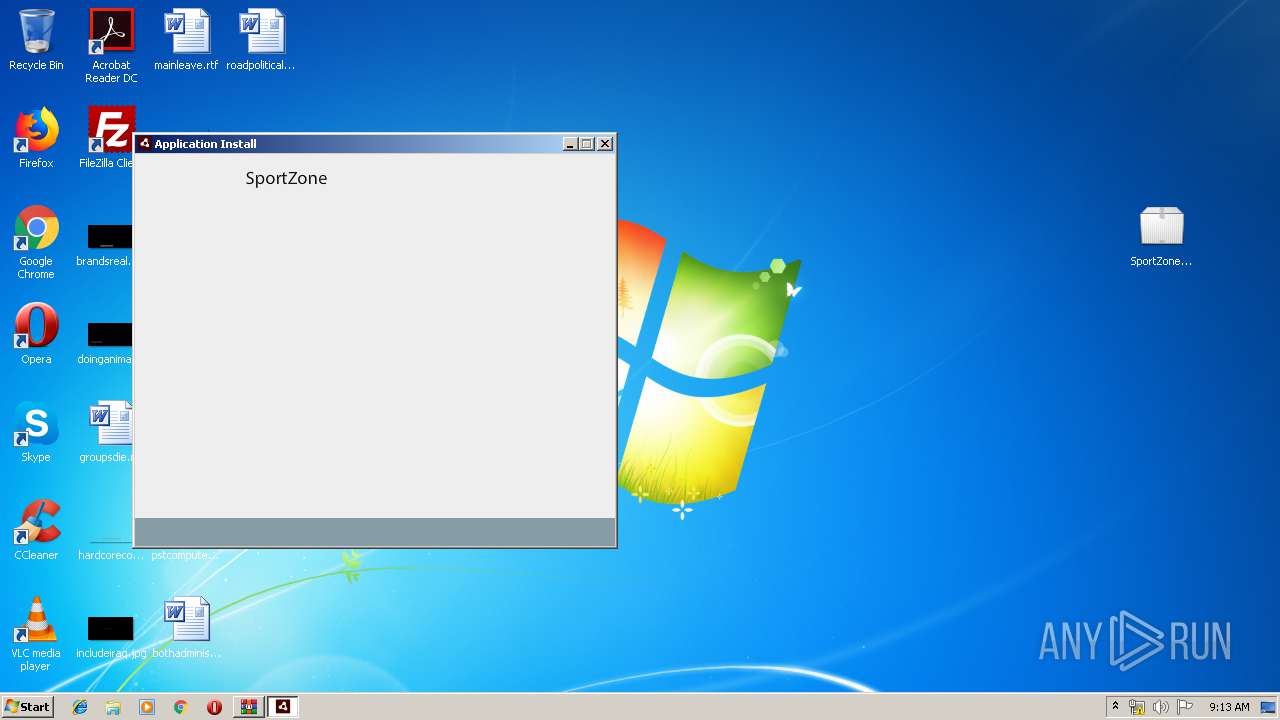The height and width of the screenshot is (720, 1280).
Task: Open the volume speaker tray icon
Action: (1161, 707)
